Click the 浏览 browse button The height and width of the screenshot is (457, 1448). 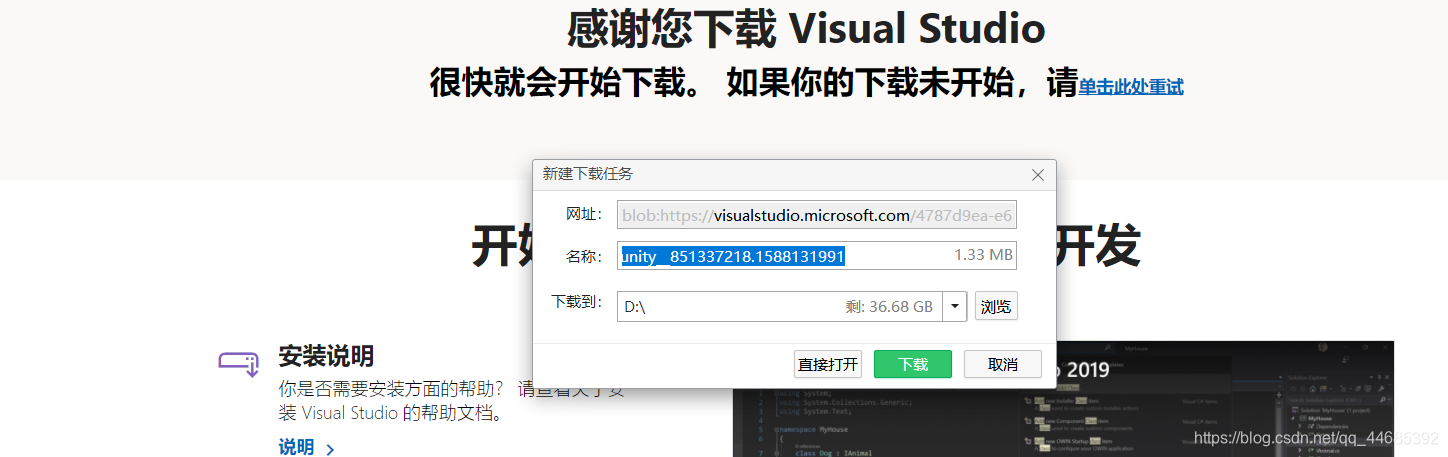(x=996, y=307)
